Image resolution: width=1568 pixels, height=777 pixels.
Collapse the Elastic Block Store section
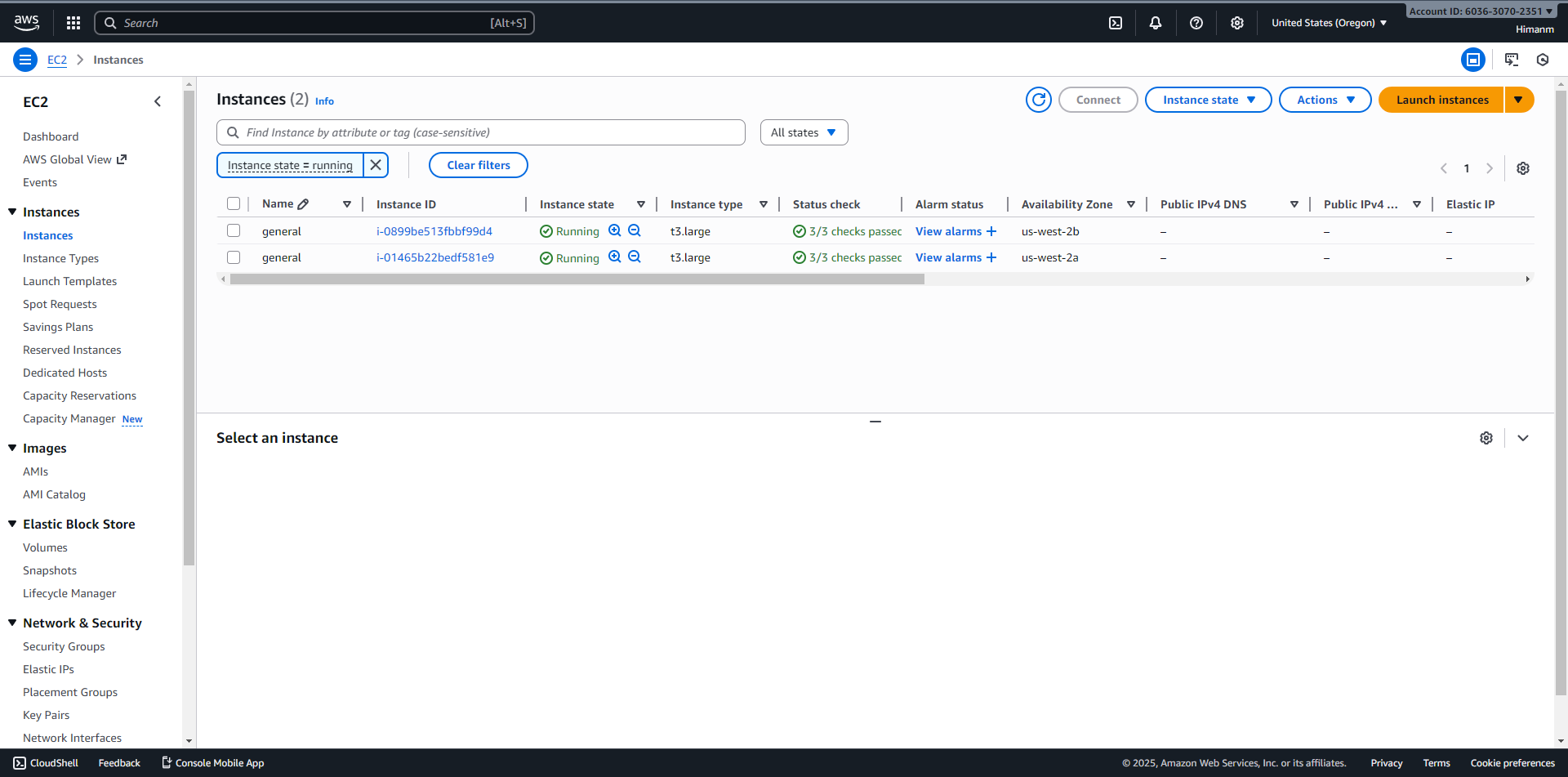point(12,524)
